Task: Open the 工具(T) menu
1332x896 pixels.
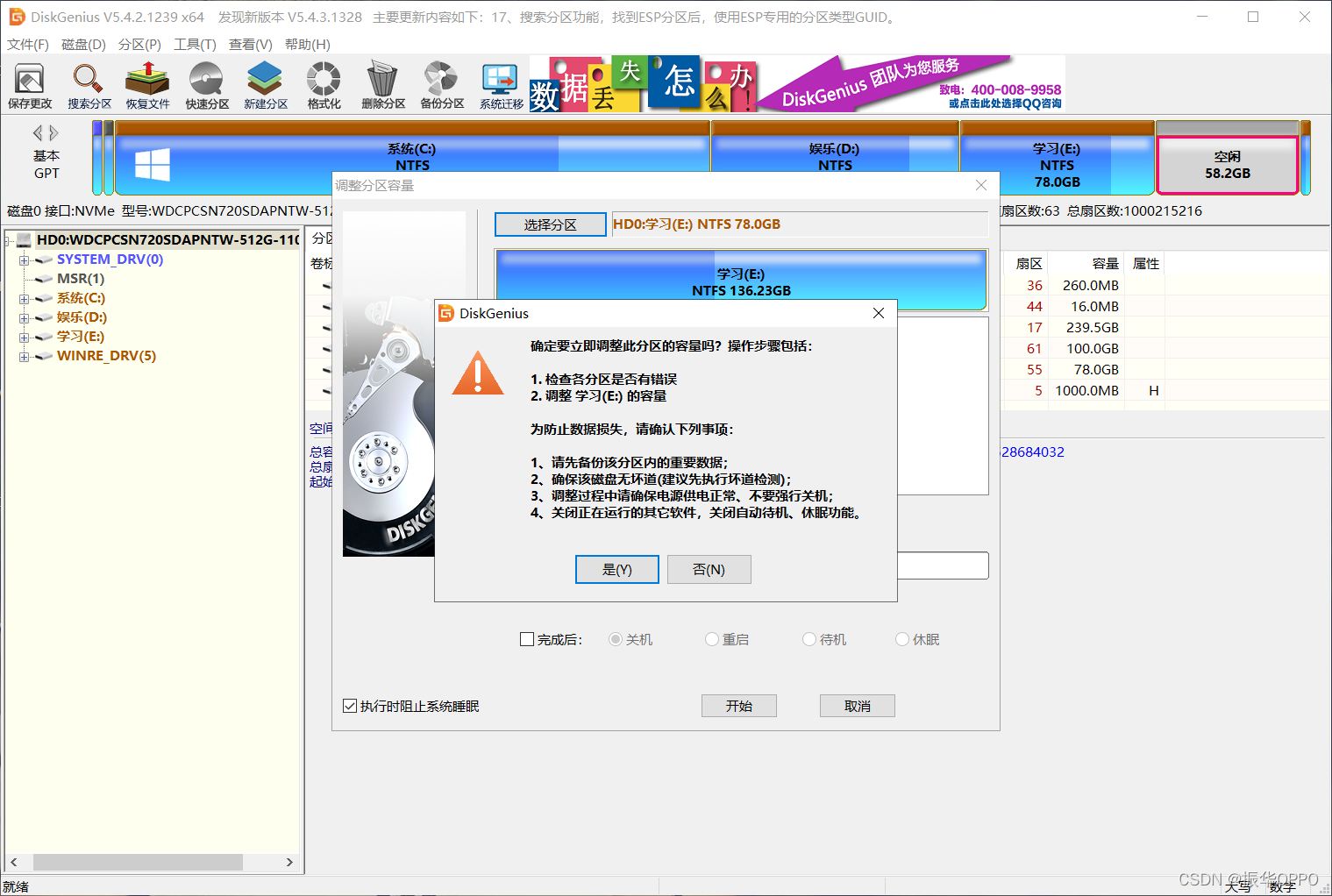Action: [x=195, y=44]
